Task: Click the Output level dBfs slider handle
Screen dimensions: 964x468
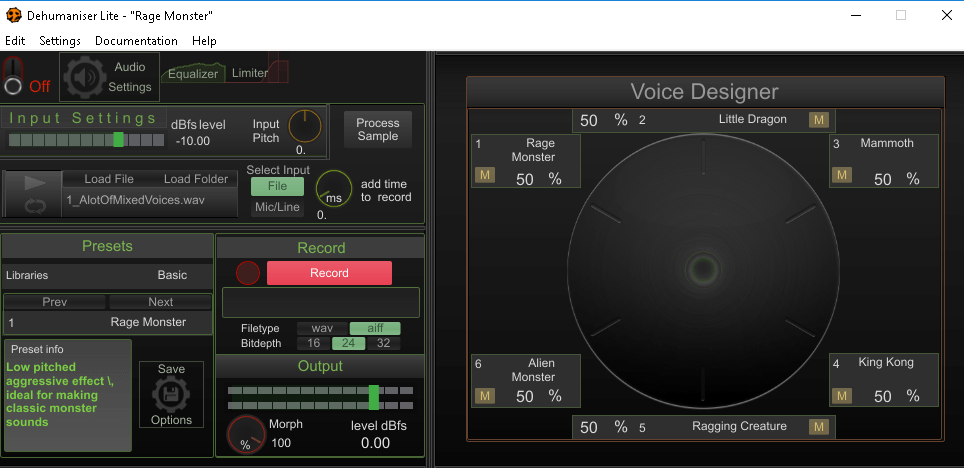Action: (374, 397)
